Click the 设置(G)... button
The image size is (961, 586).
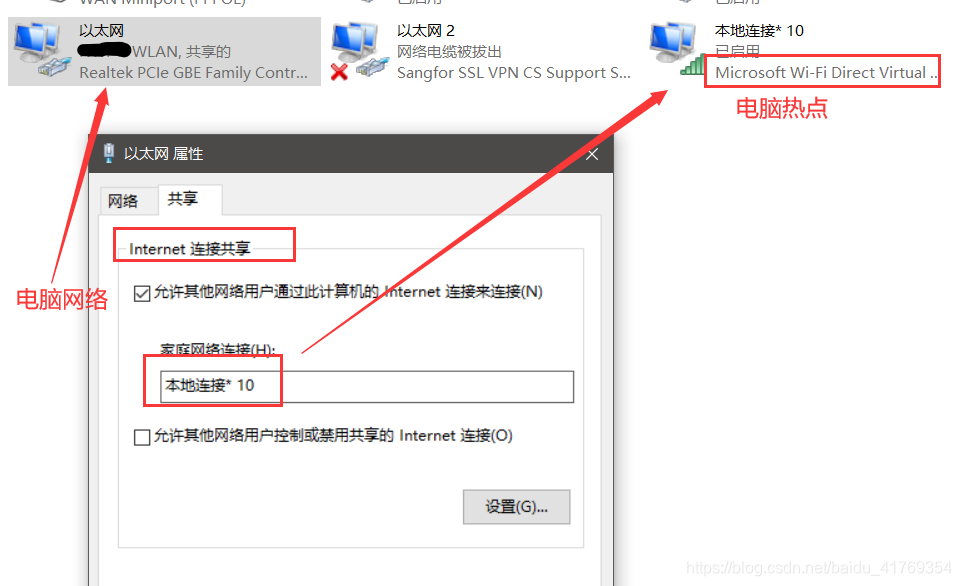click(x=516, y=507)
